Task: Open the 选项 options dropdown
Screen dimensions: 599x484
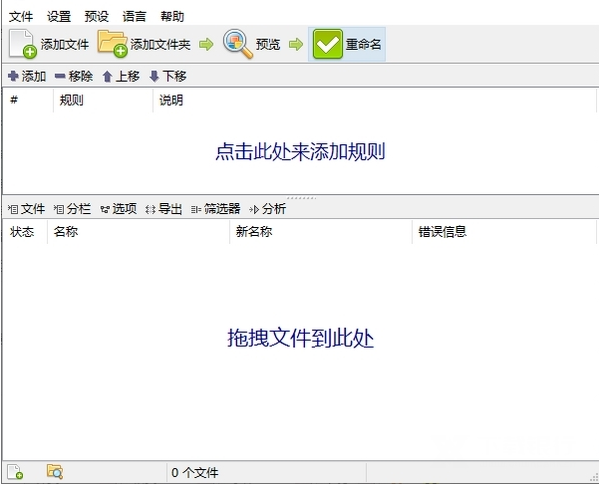Action: click(118, 209)
